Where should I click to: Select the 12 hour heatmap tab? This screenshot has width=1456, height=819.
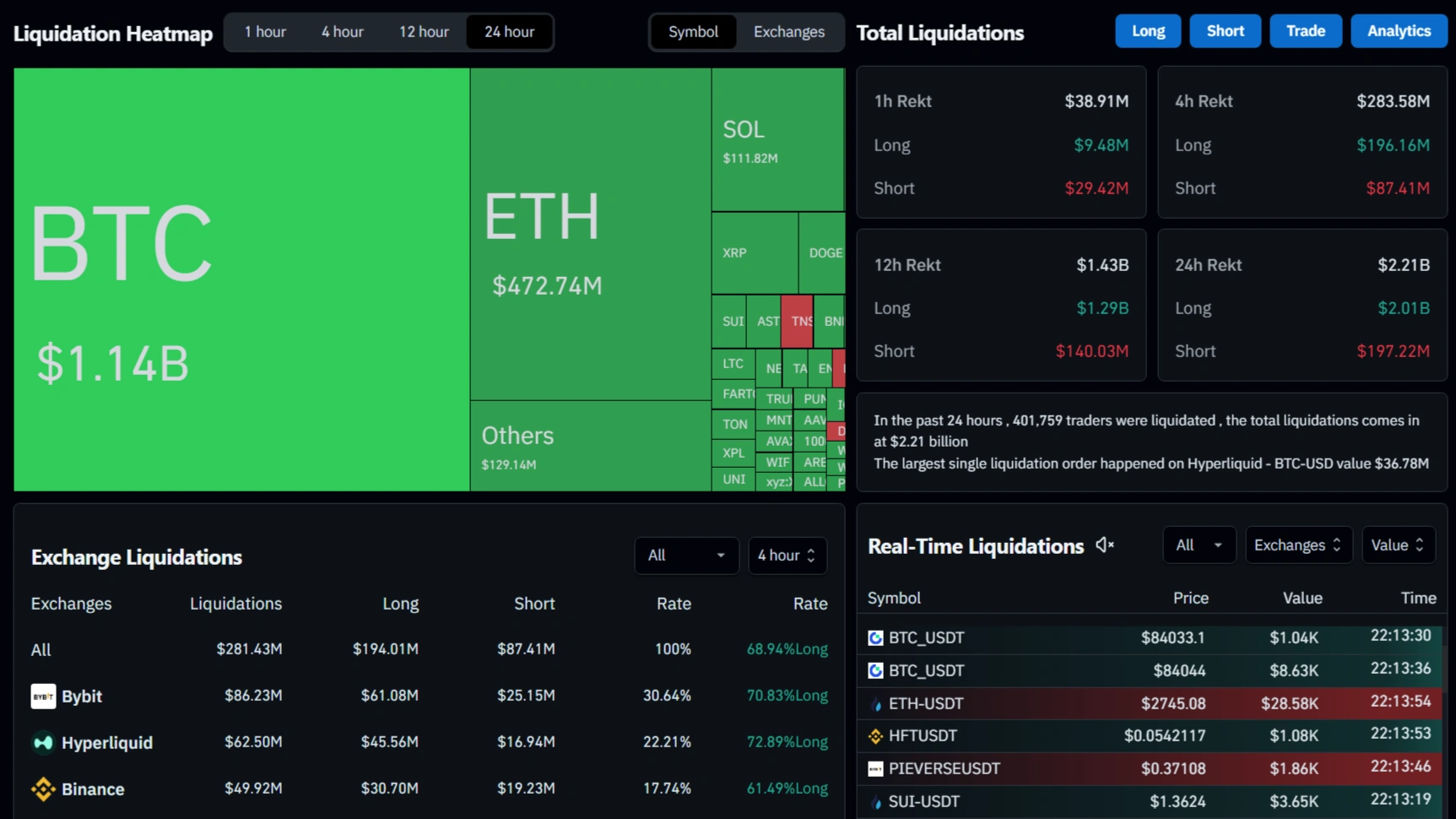click(424, 32)
